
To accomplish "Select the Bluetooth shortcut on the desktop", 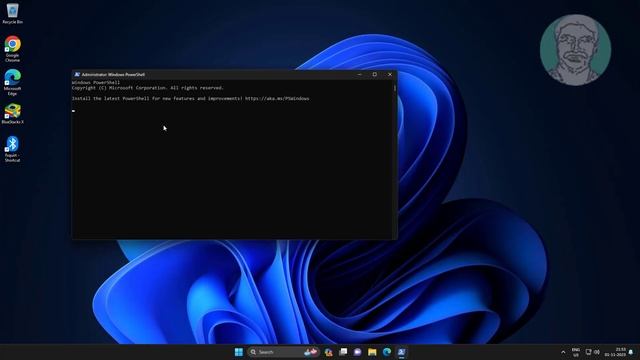I will click(12, 149).
